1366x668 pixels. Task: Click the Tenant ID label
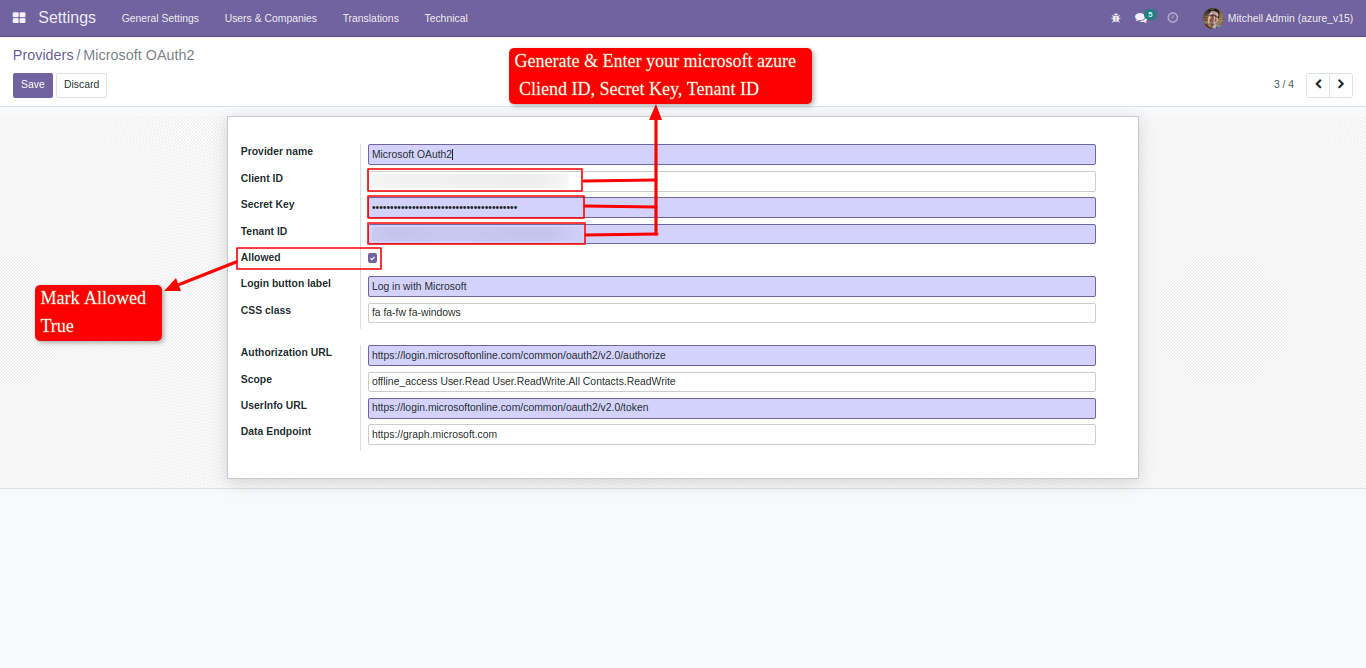click(264, 232)
